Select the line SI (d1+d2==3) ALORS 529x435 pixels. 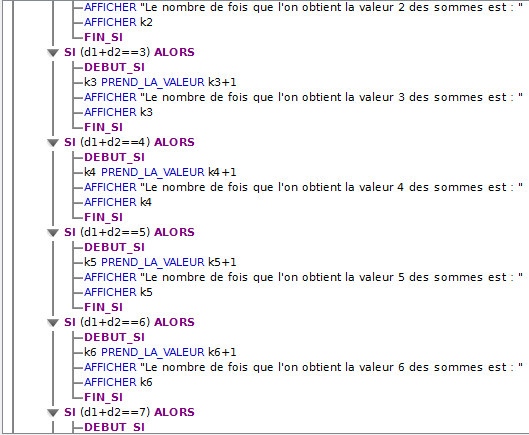click(130, 52)
